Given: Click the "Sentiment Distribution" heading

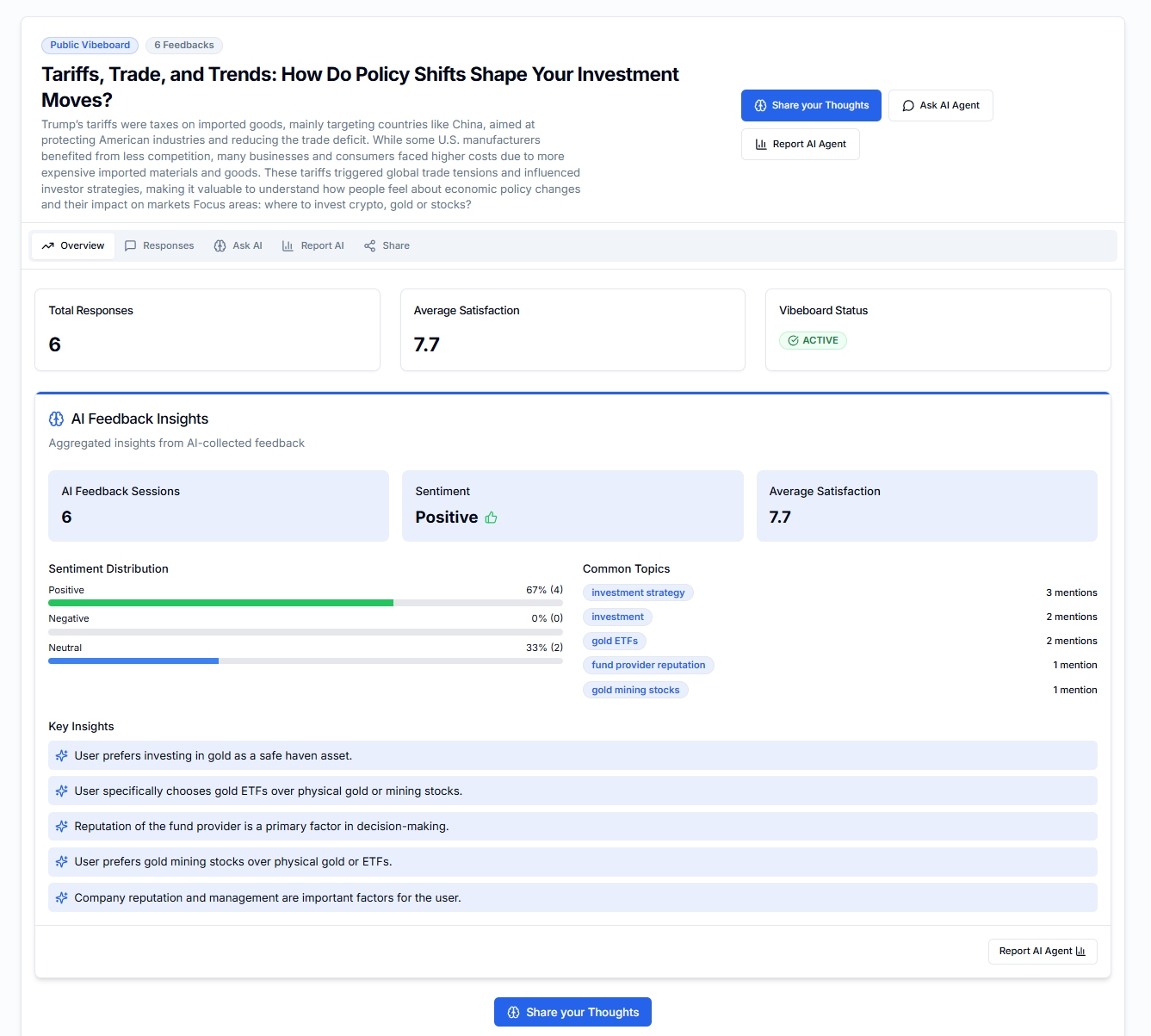Looking at the screenshot, I should pyautogui.click(x=108, y=569).
